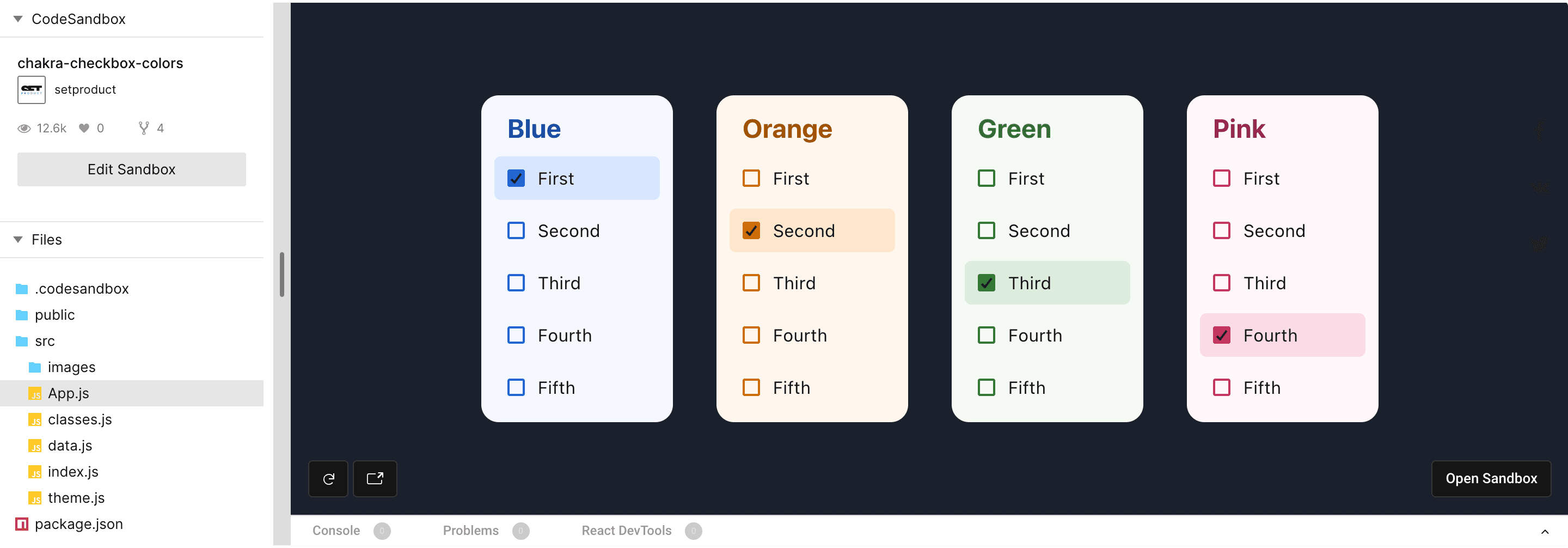Image resolution: width=1568 pixels, height=548 pixels.
Task: Uncheck the Blue First checkbox
Action: pyautogui.click(x=516, y=179)
